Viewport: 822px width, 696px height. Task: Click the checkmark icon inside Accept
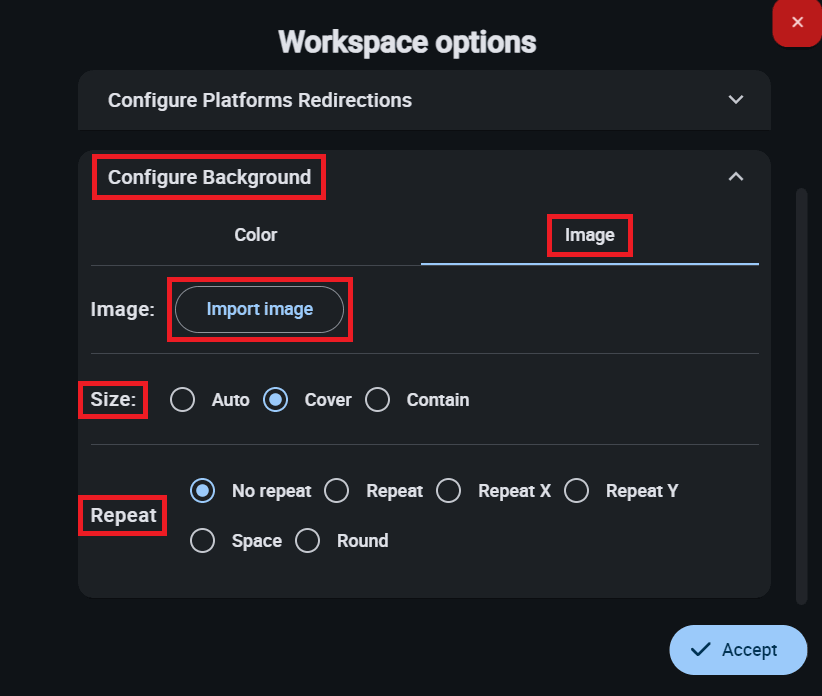[x=700, y=650]
